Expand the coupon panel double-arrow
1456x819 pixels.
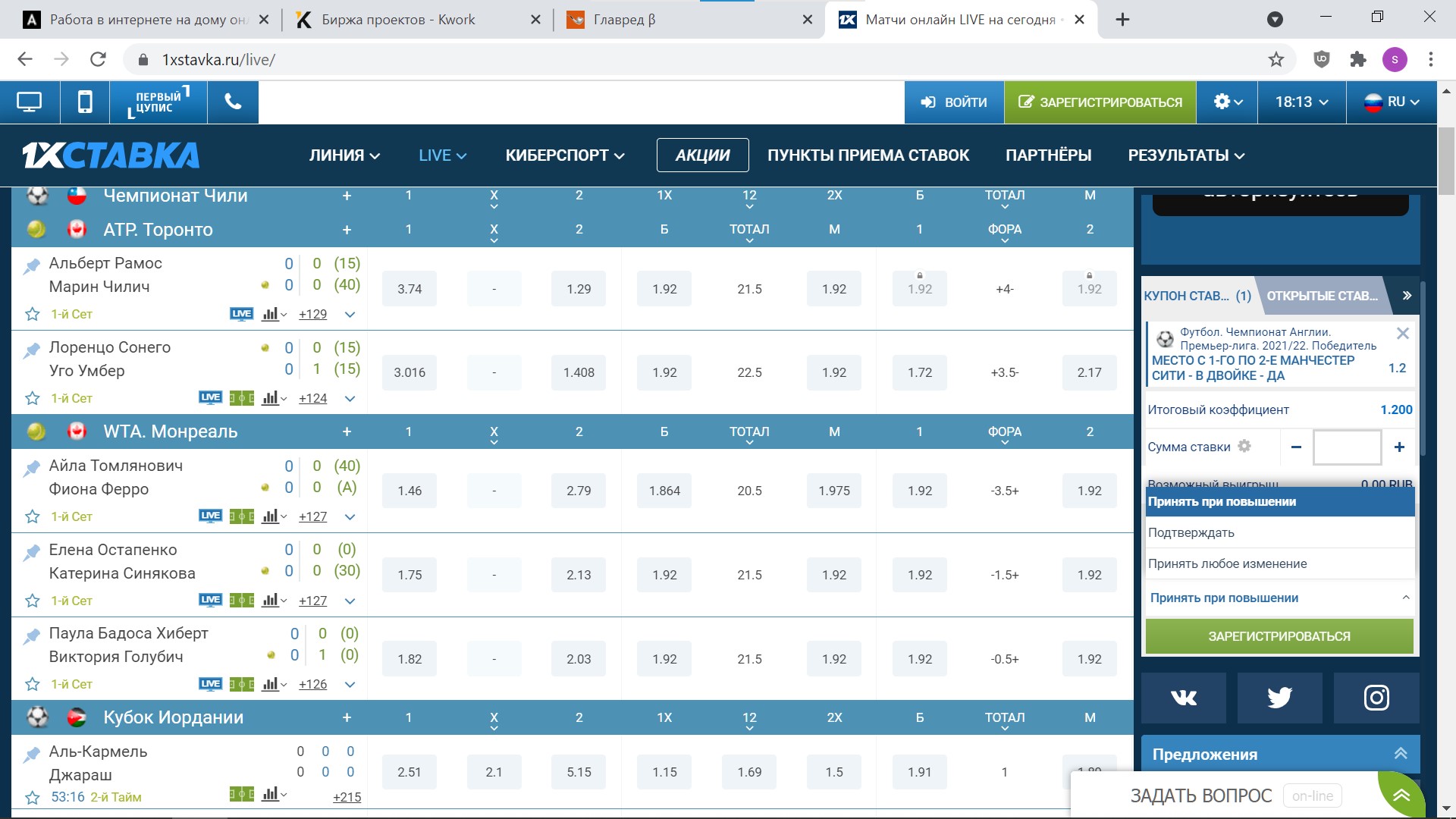point(1407,296)
